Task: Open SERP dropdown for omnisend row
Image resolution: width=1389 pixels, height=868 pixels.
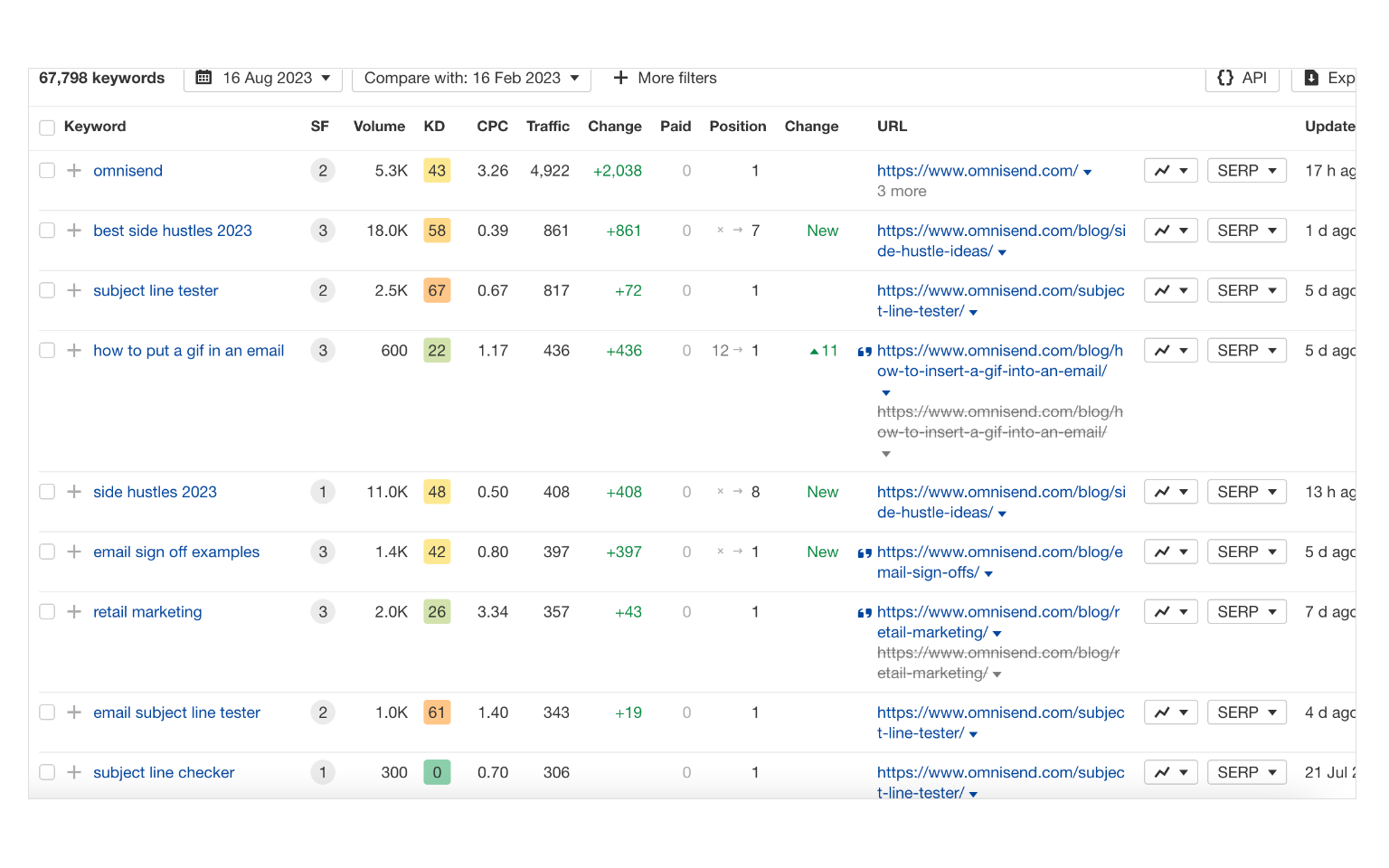Action: 1247,171
